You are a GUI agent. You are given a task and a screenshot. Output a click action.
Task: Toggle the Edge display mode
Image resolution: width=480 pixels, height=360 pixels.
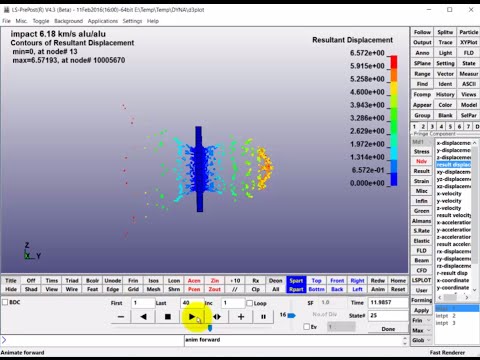(x=113, y=289)
